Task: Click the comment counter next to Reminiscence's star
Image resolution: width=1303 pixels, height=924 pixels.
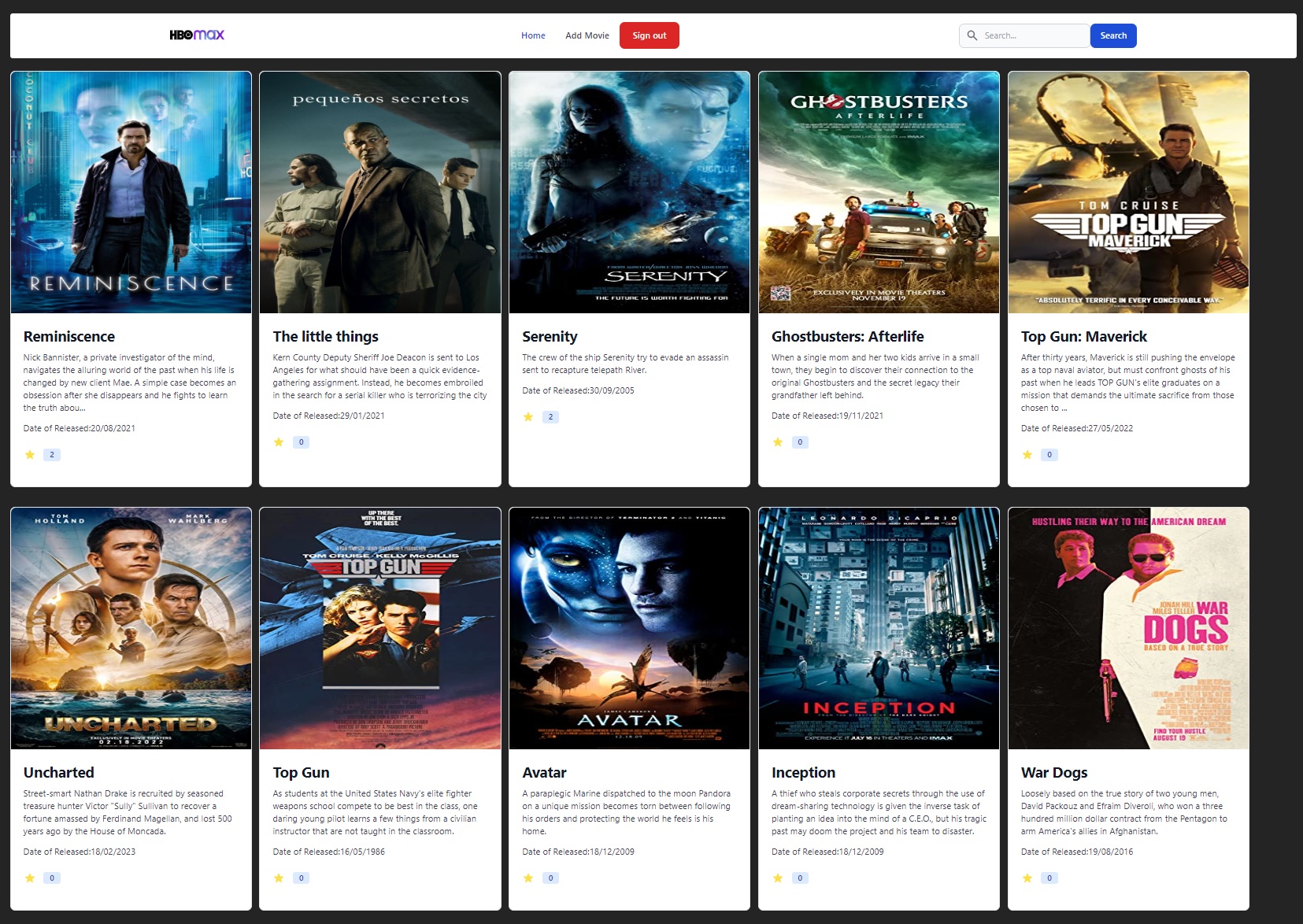Action: click(51, 454)
